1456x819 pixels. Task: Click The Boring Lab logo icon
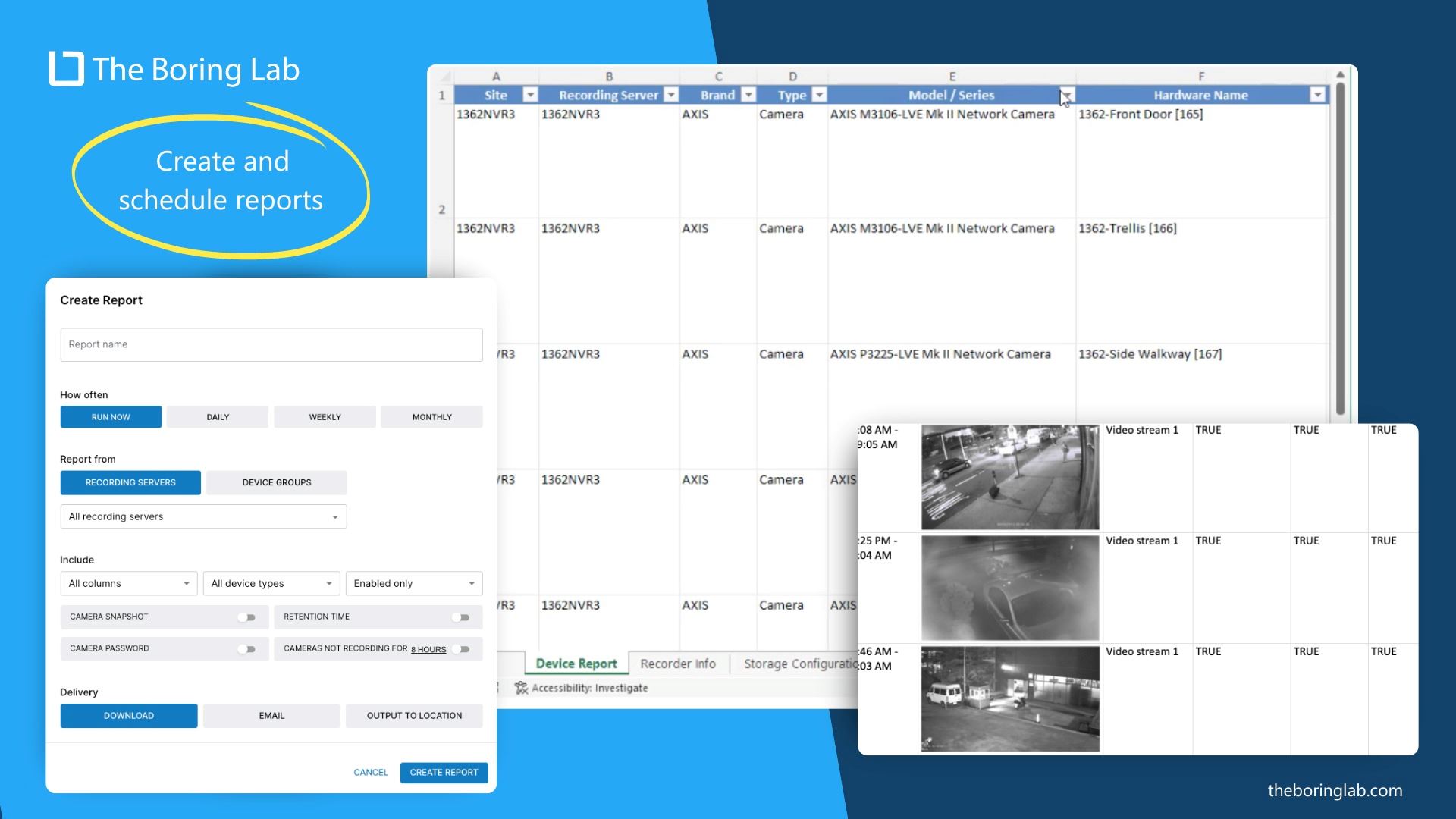[x=66, y=68]
